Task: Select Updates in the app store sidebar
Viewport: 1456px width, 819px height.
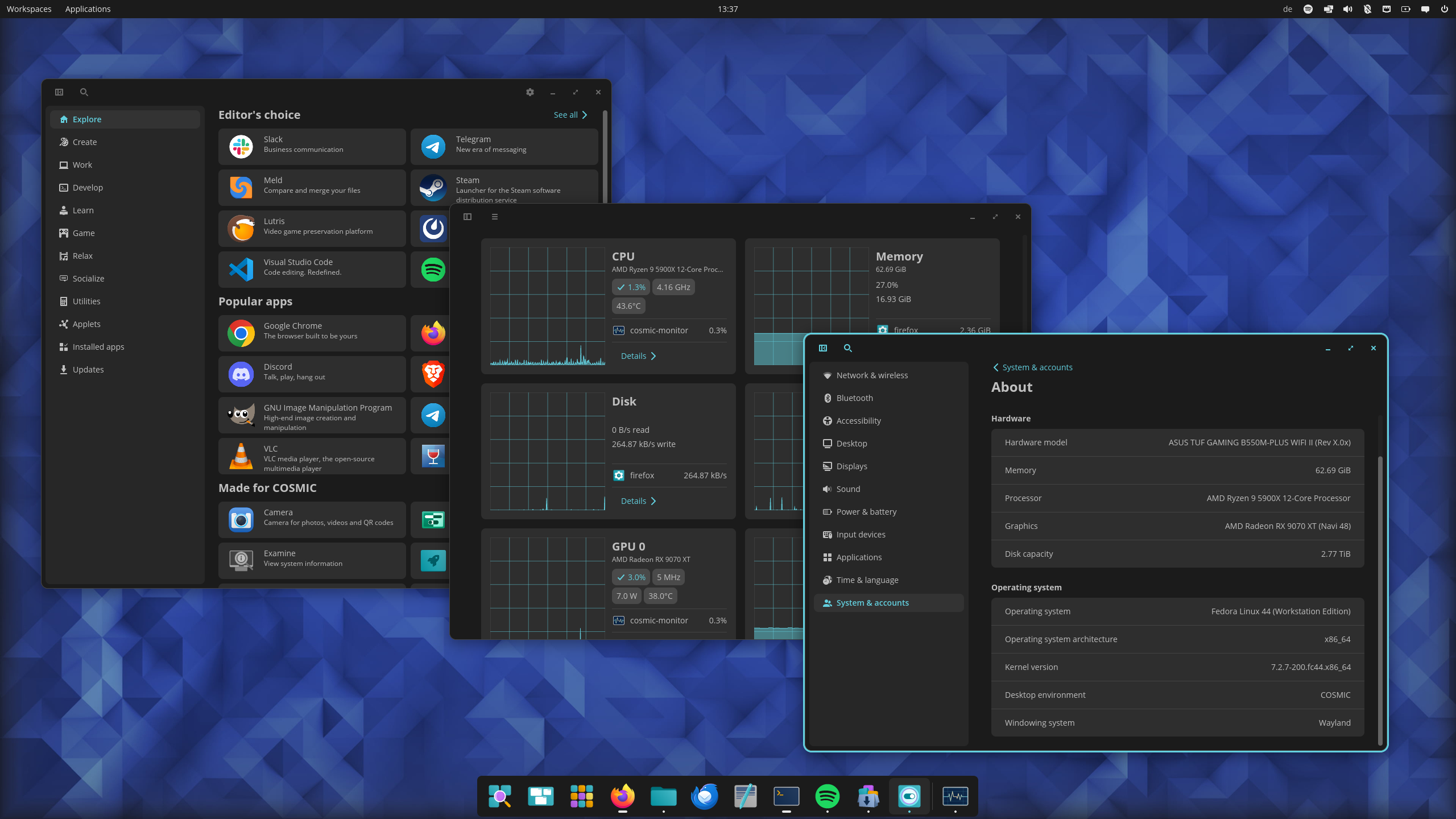Action: [x=125, y=370]
